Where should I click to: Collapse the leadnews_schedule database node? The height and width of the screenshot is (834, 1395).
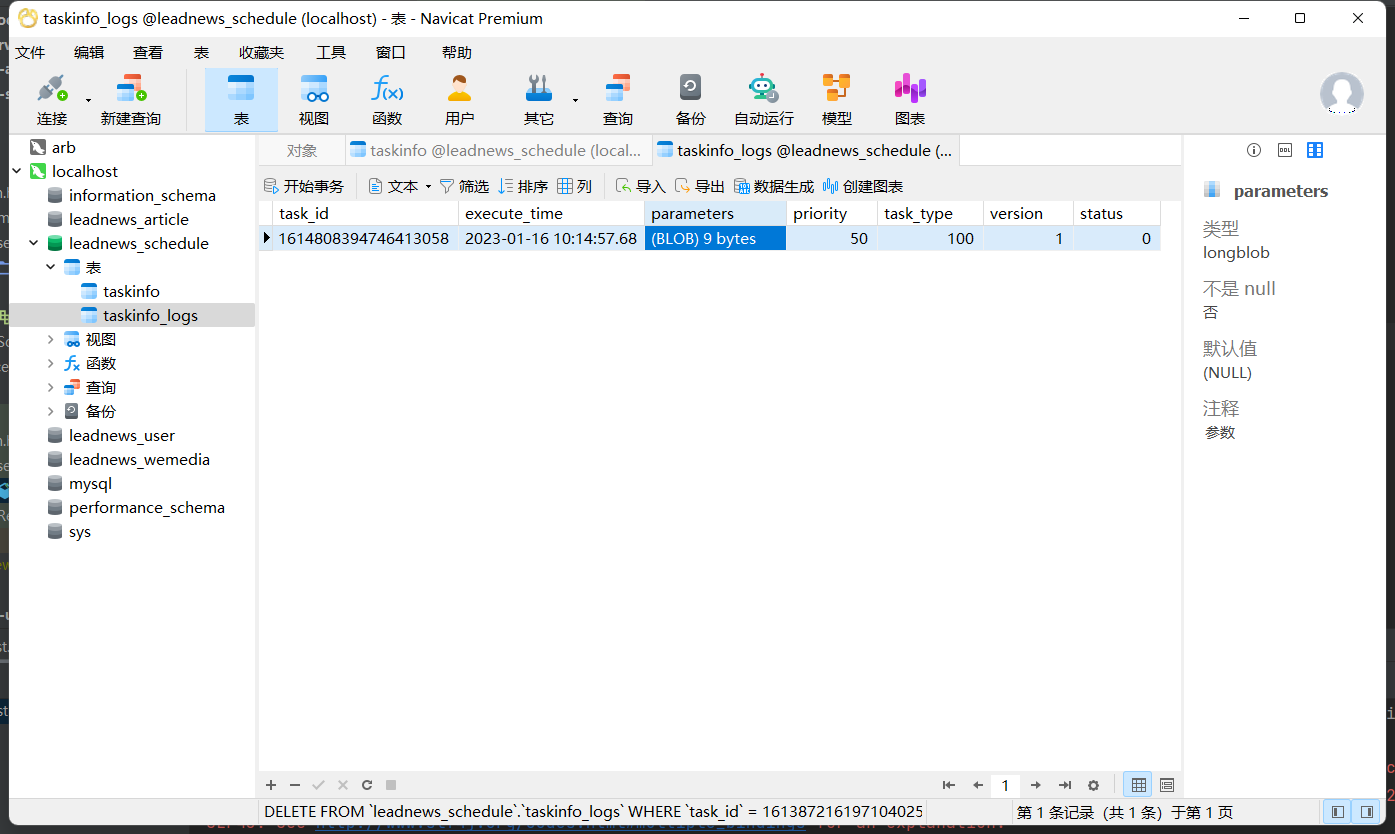coord(33,243)
